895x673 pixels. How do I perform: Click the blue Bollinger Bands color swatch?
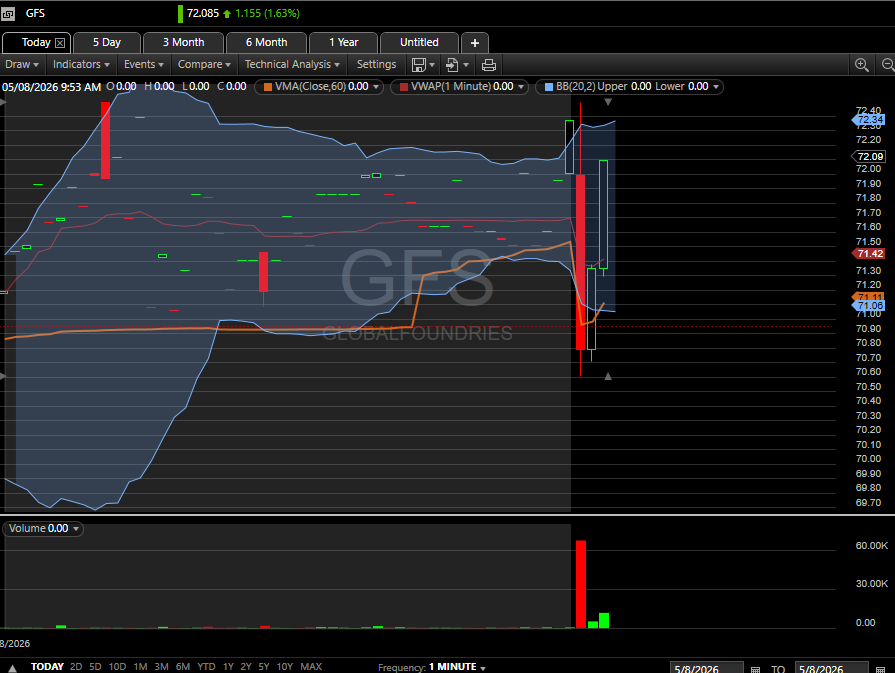coord(549,87)
